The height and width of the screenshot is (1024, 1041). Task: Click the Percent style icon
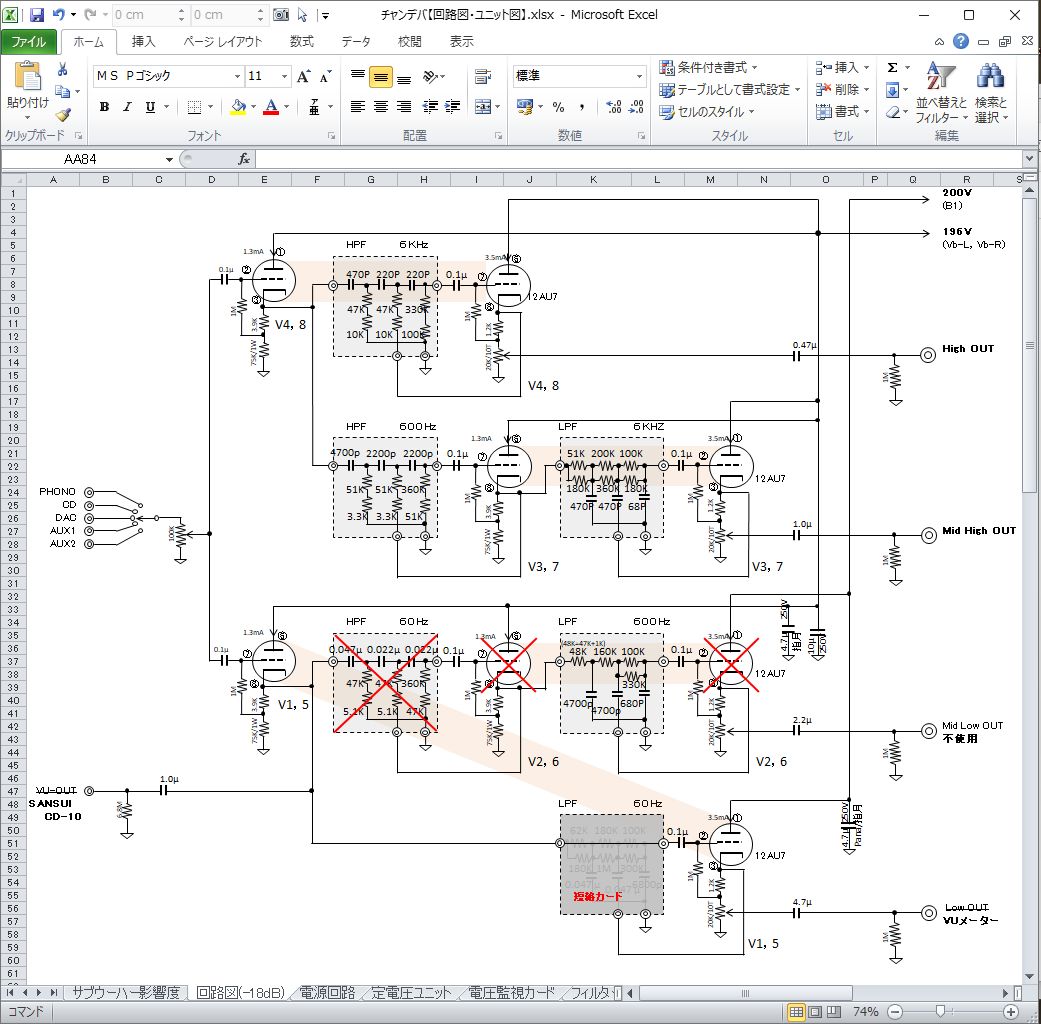[558, 106]
